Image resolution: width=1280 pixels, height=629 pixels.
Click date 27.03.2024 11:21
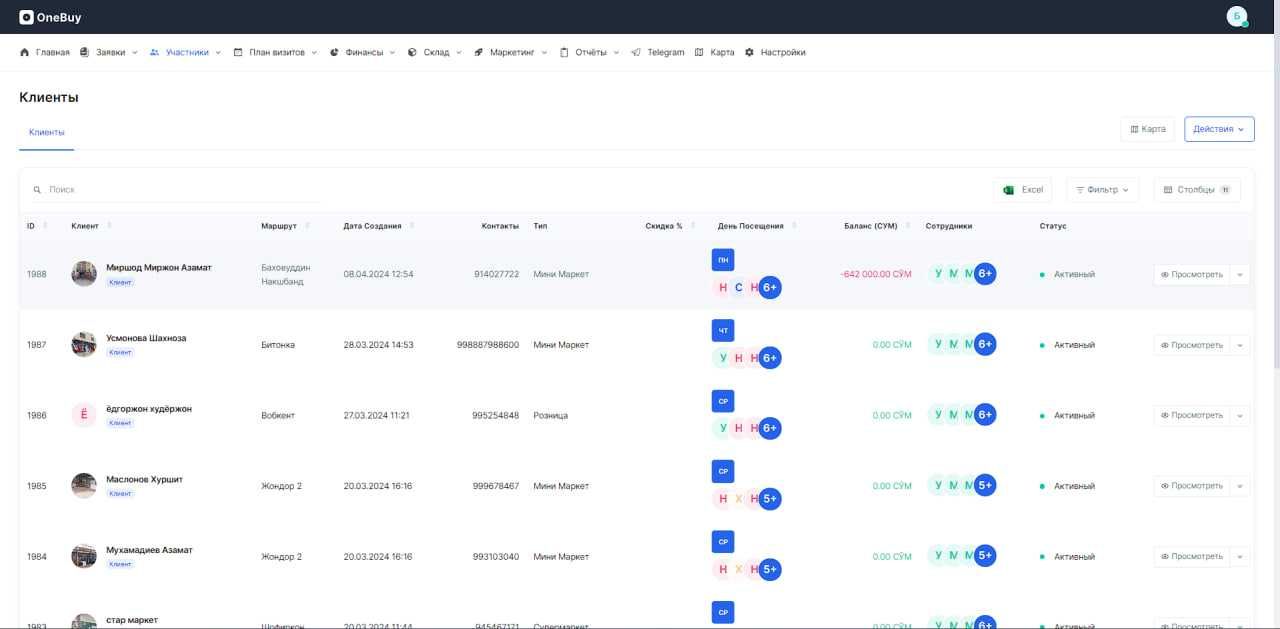coord(376,415)
